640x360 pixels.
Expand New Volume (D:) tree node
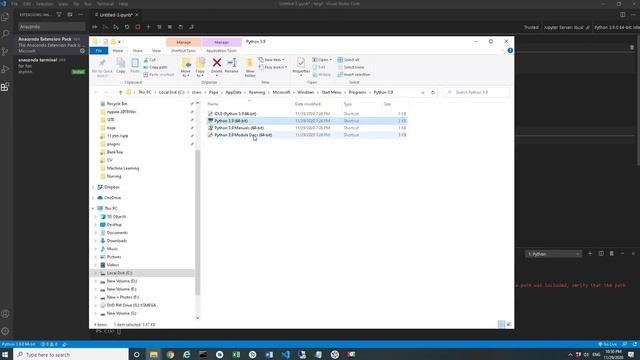click(x=96, y=281)
